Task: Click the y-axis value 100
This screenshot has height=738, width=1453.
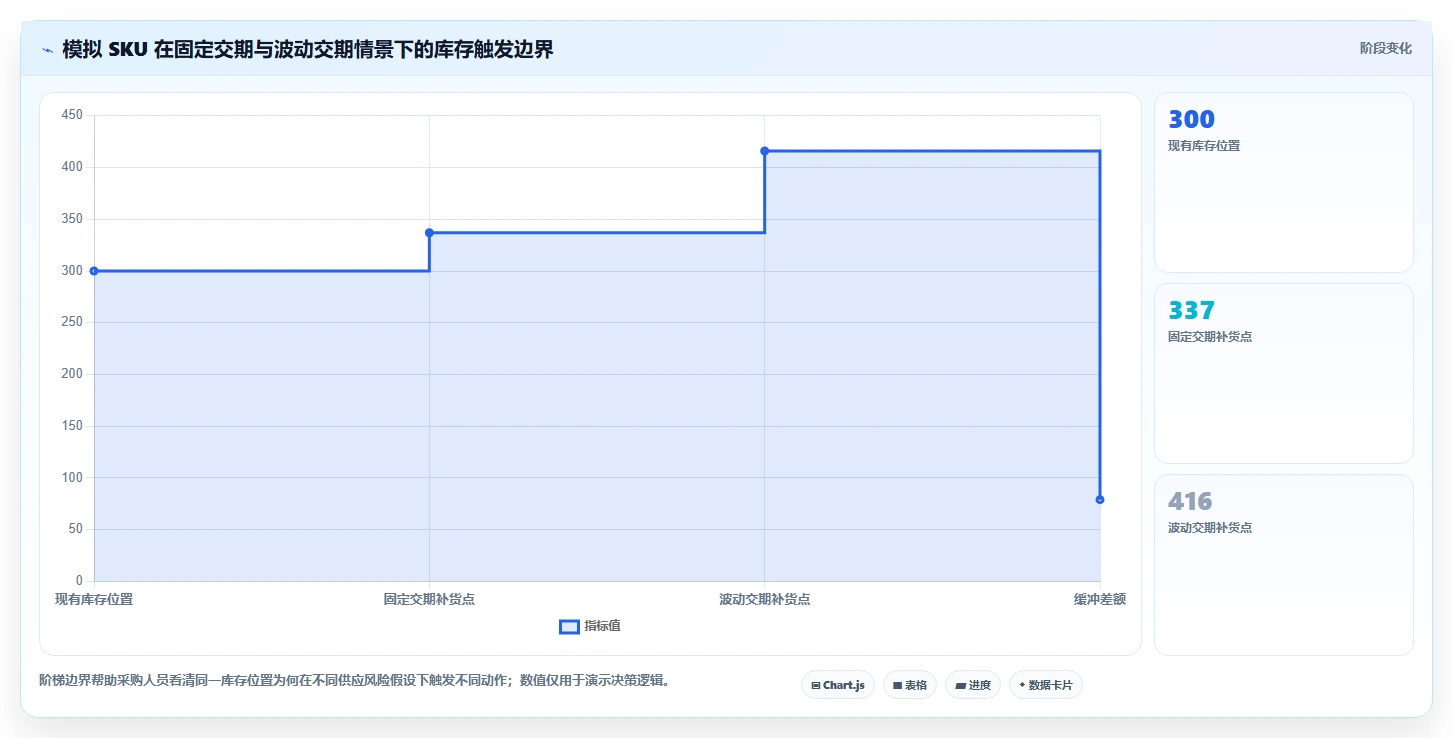Action: coord(73,477)
